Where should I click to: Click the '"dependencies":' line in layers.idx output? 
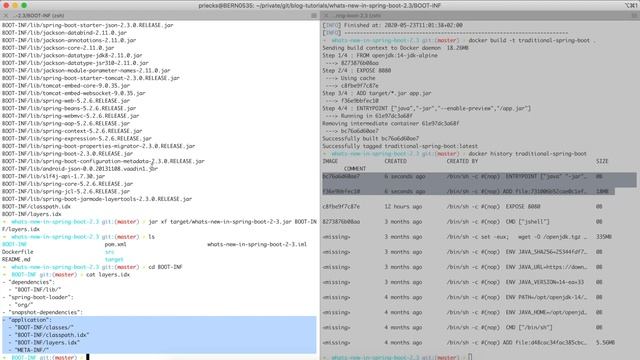tap(28, 282)
